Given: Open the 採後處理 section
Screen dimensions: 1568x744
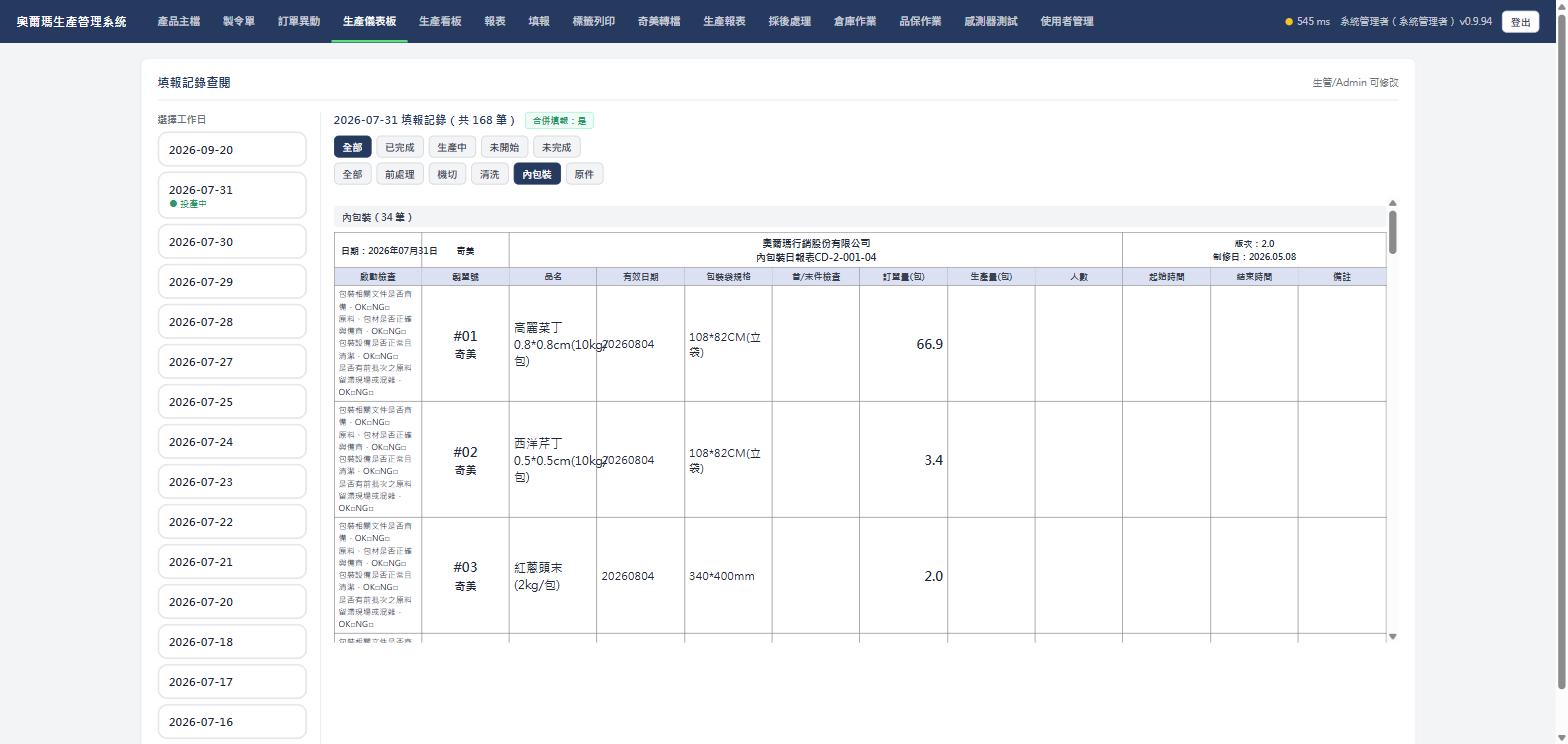Looking at the screenshot, I should point(790,21).
